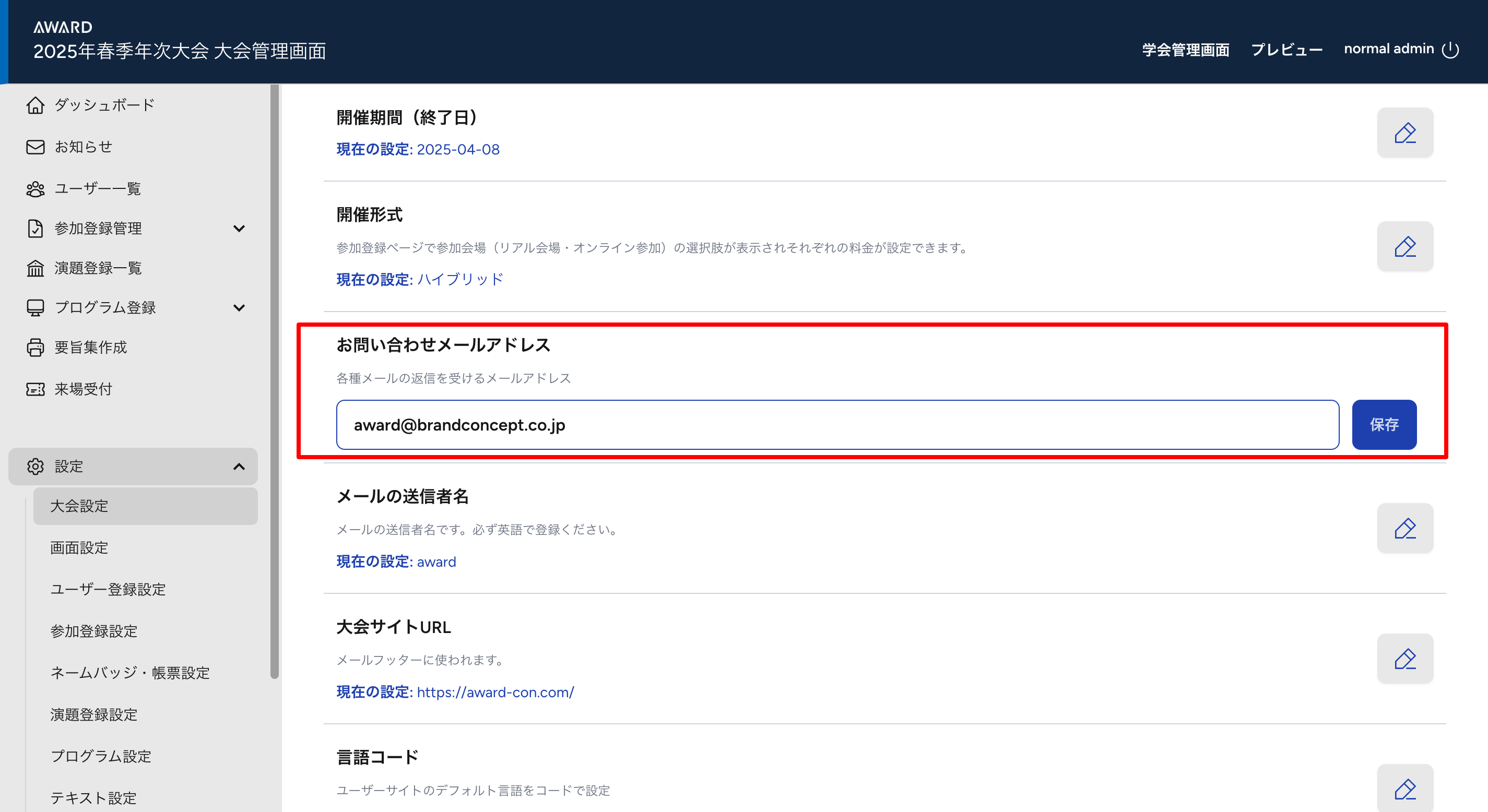Click the edit pencil for 開催期間（終了日）
Screen dimensions: 1488x812
click(x=1404, y=132)
